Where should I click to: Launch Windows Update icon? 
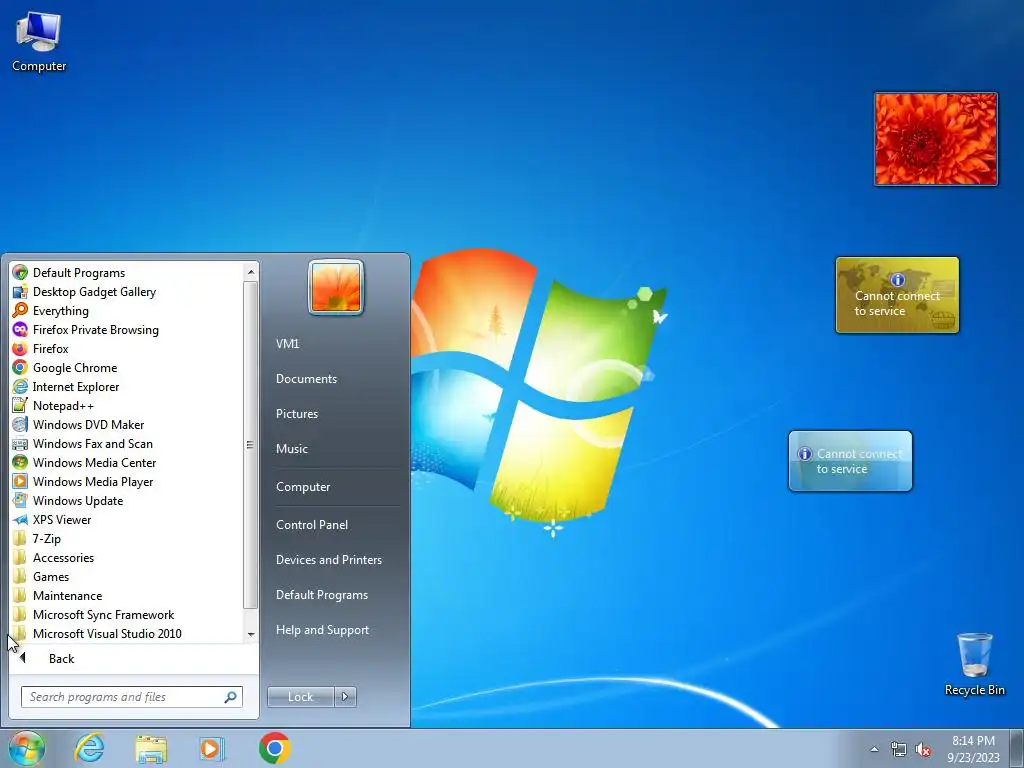point(20,500)
